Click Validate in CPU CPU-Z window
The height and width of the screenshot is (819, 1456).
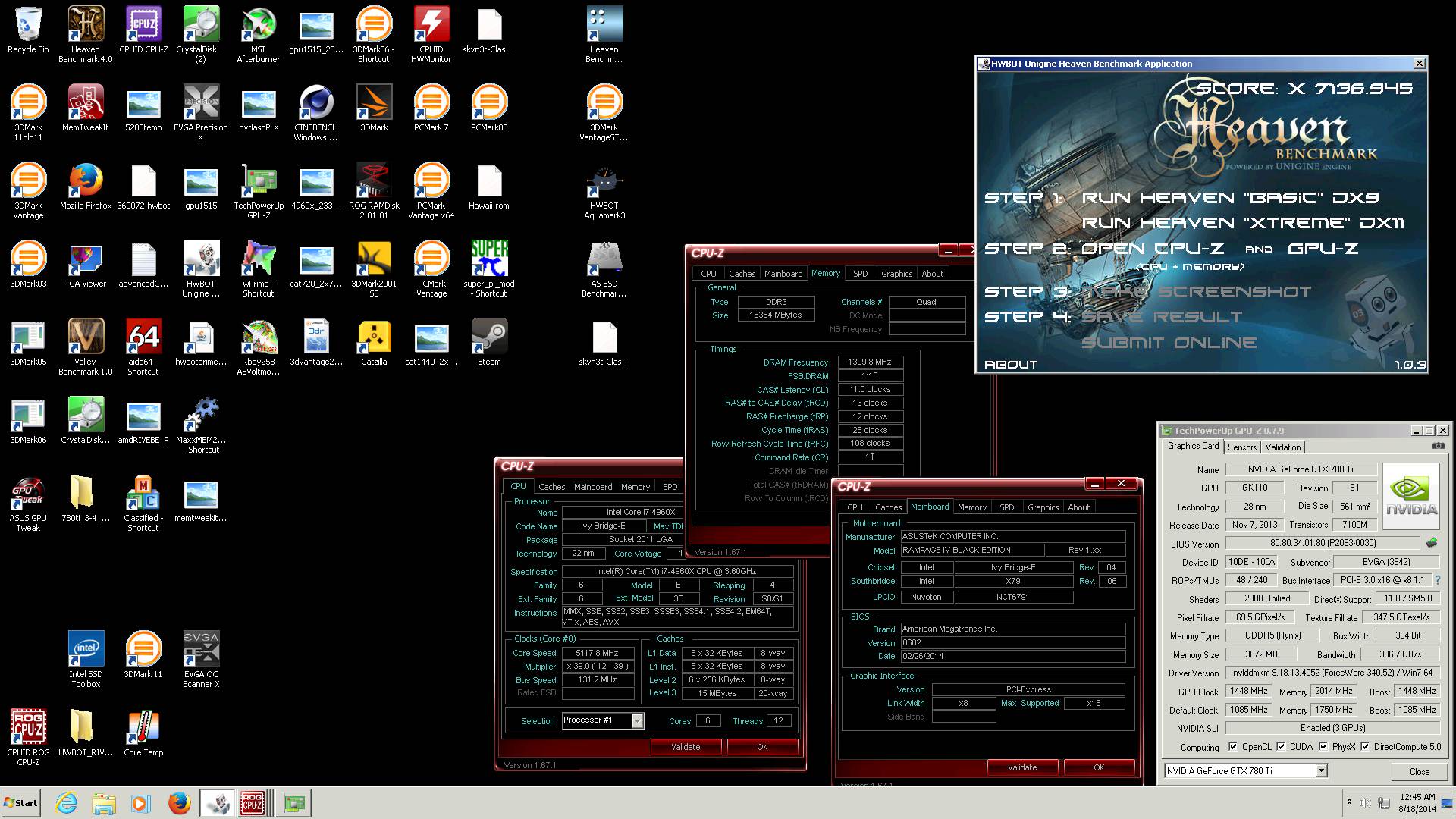point(686,747)
